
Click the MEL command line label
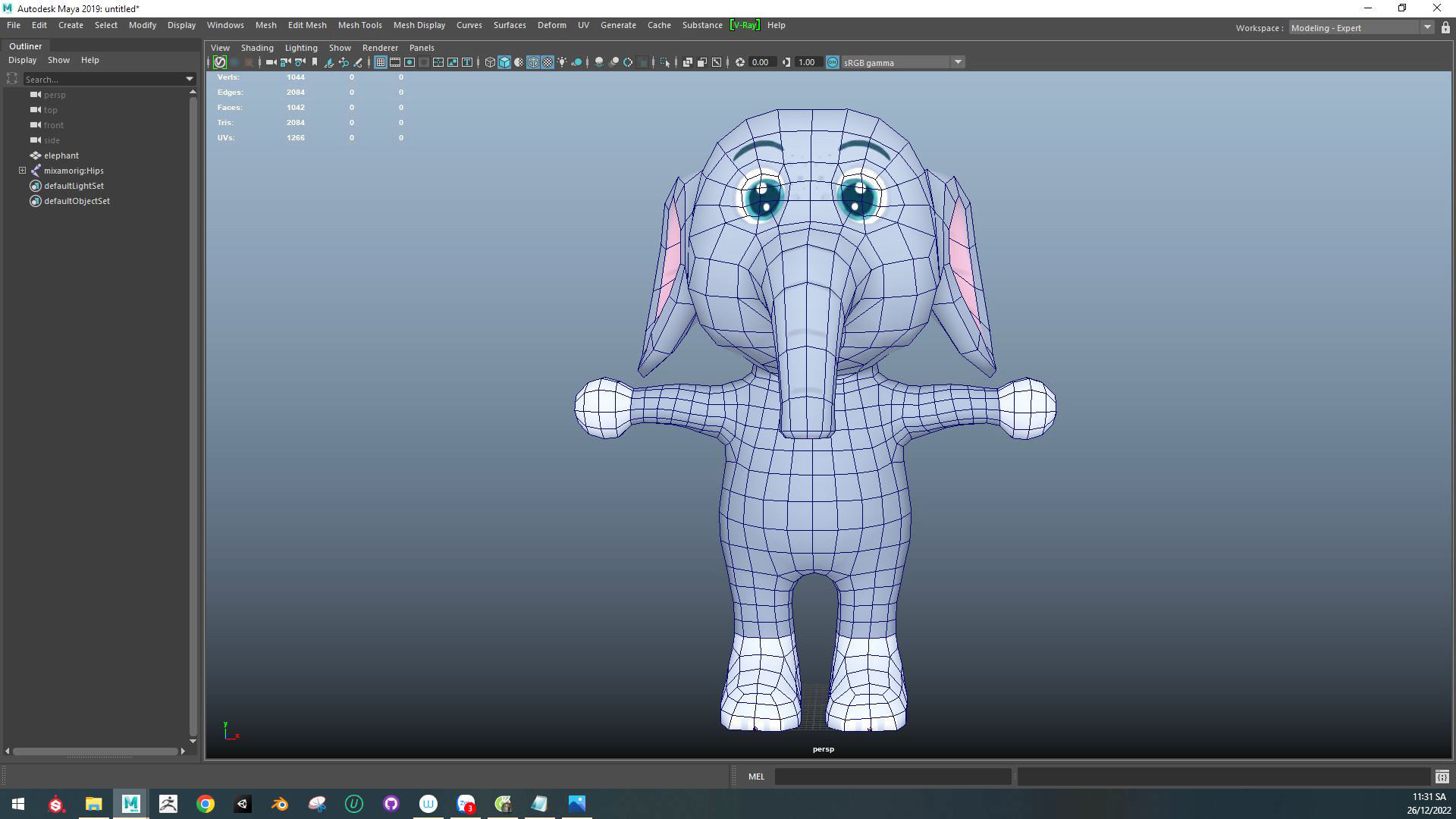coord(756,777)
